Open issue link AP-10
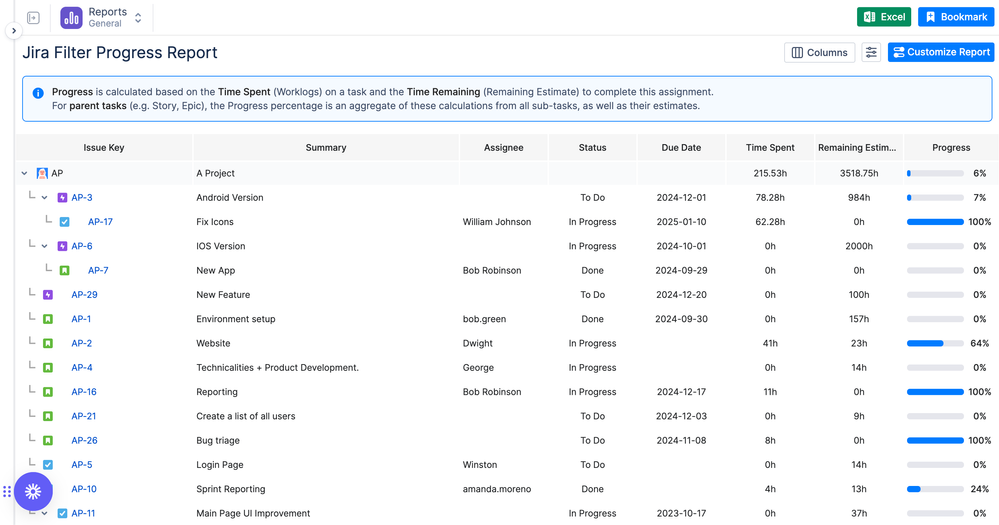Screen dimensions: 999x525 click(x=84, y=489)
